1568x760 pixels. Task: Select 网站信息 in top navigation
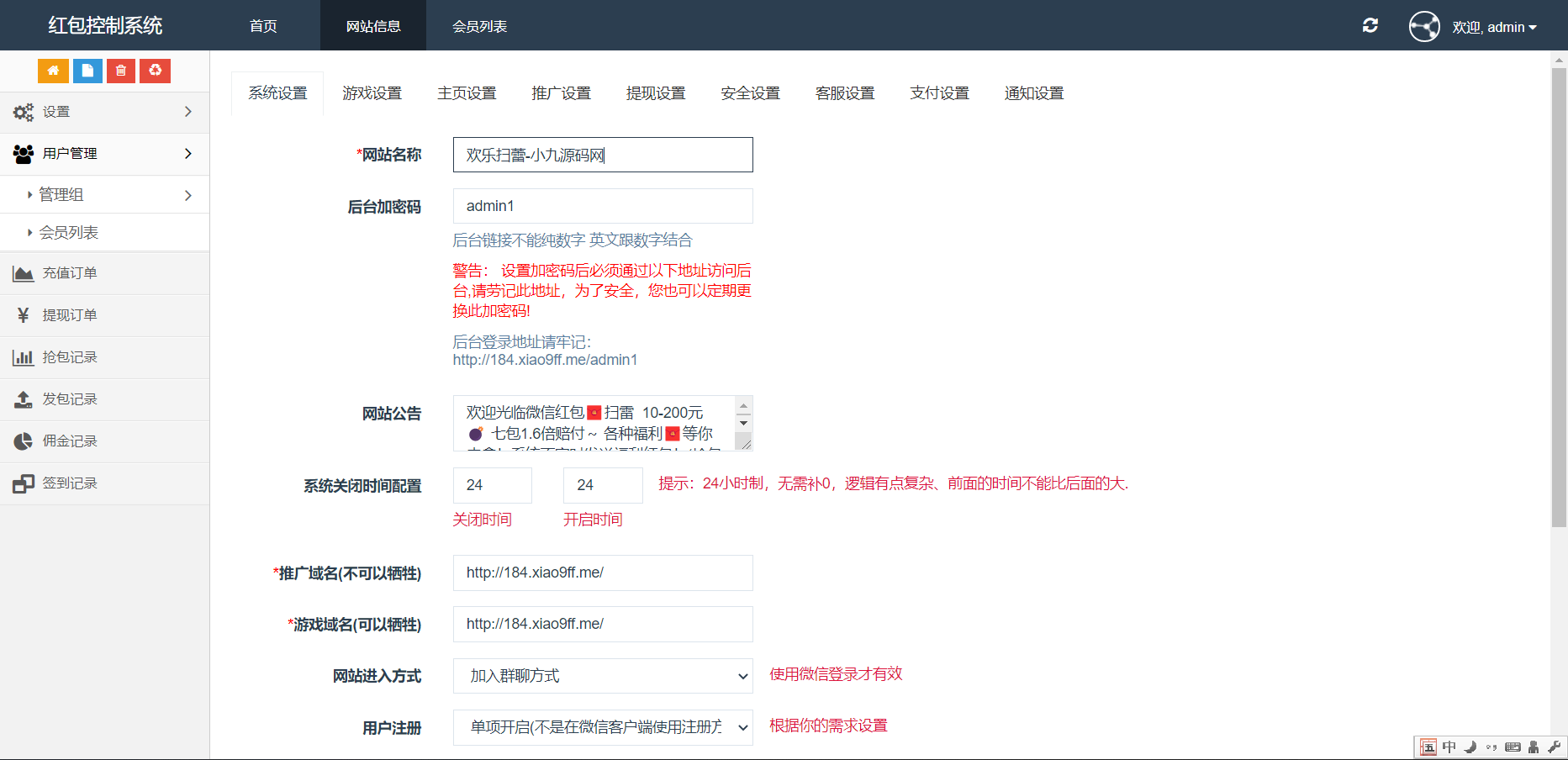click(x=373, y=26)
